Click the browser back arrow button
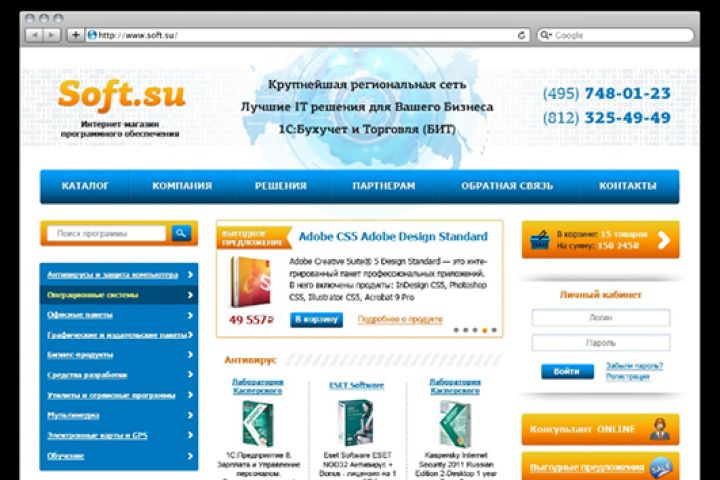The height and width of the screenshot is (480, 720). click(35, 35)
